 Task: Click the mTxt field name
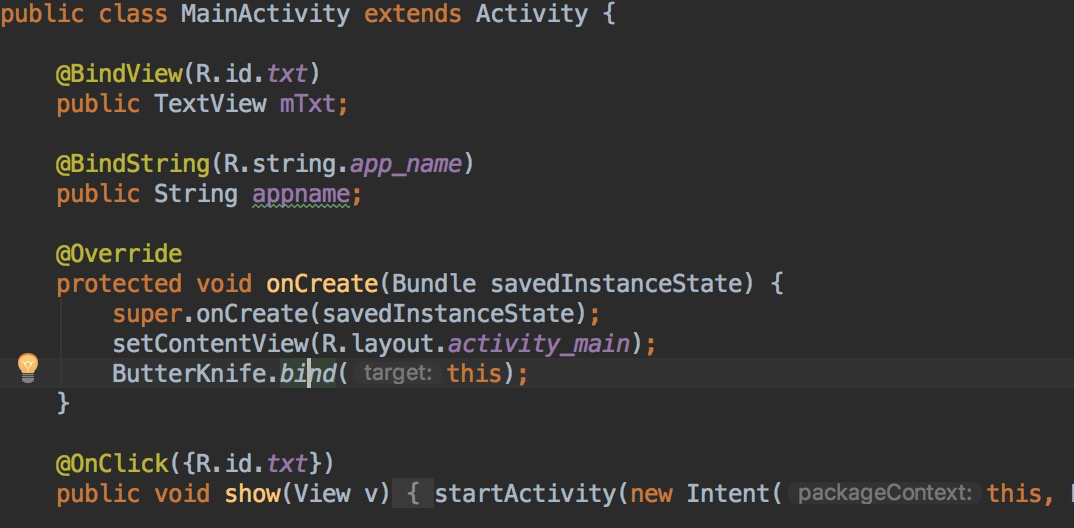(x=307, y=103)
